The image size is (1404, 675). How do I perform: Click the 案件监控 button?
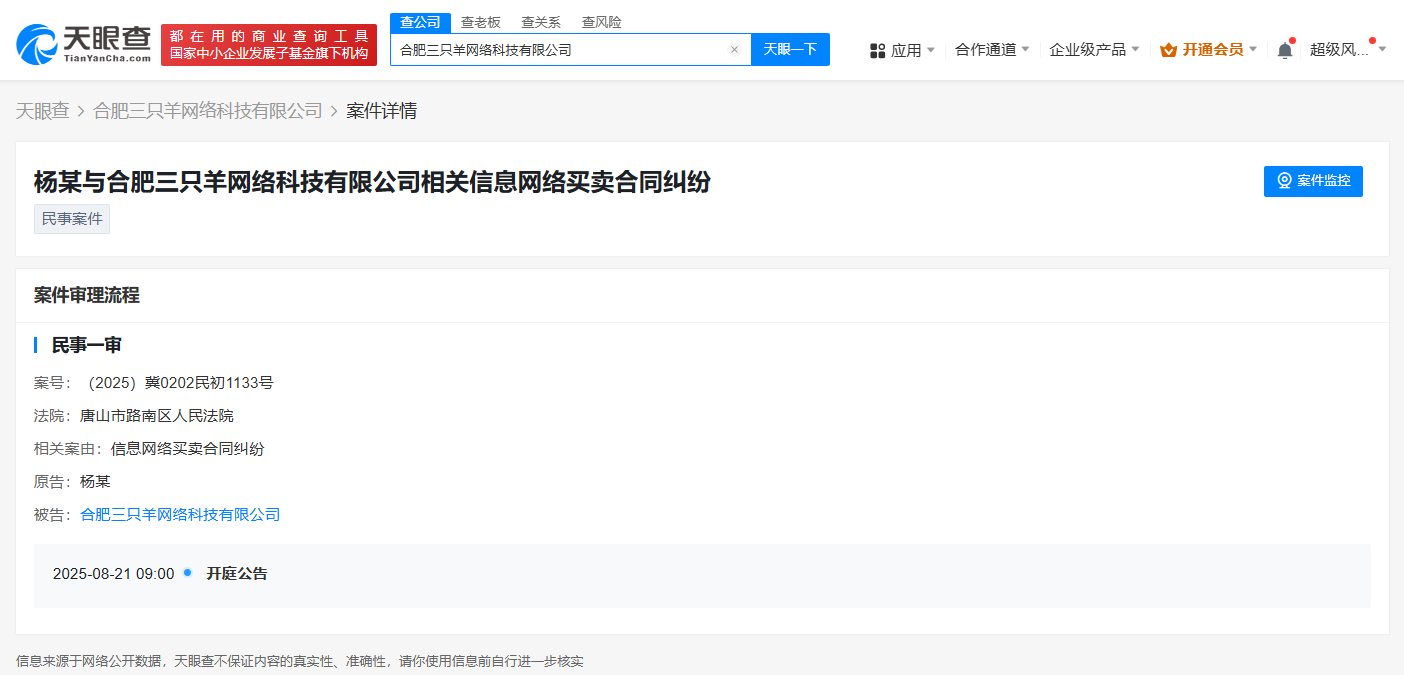(x=1313, y=181)
